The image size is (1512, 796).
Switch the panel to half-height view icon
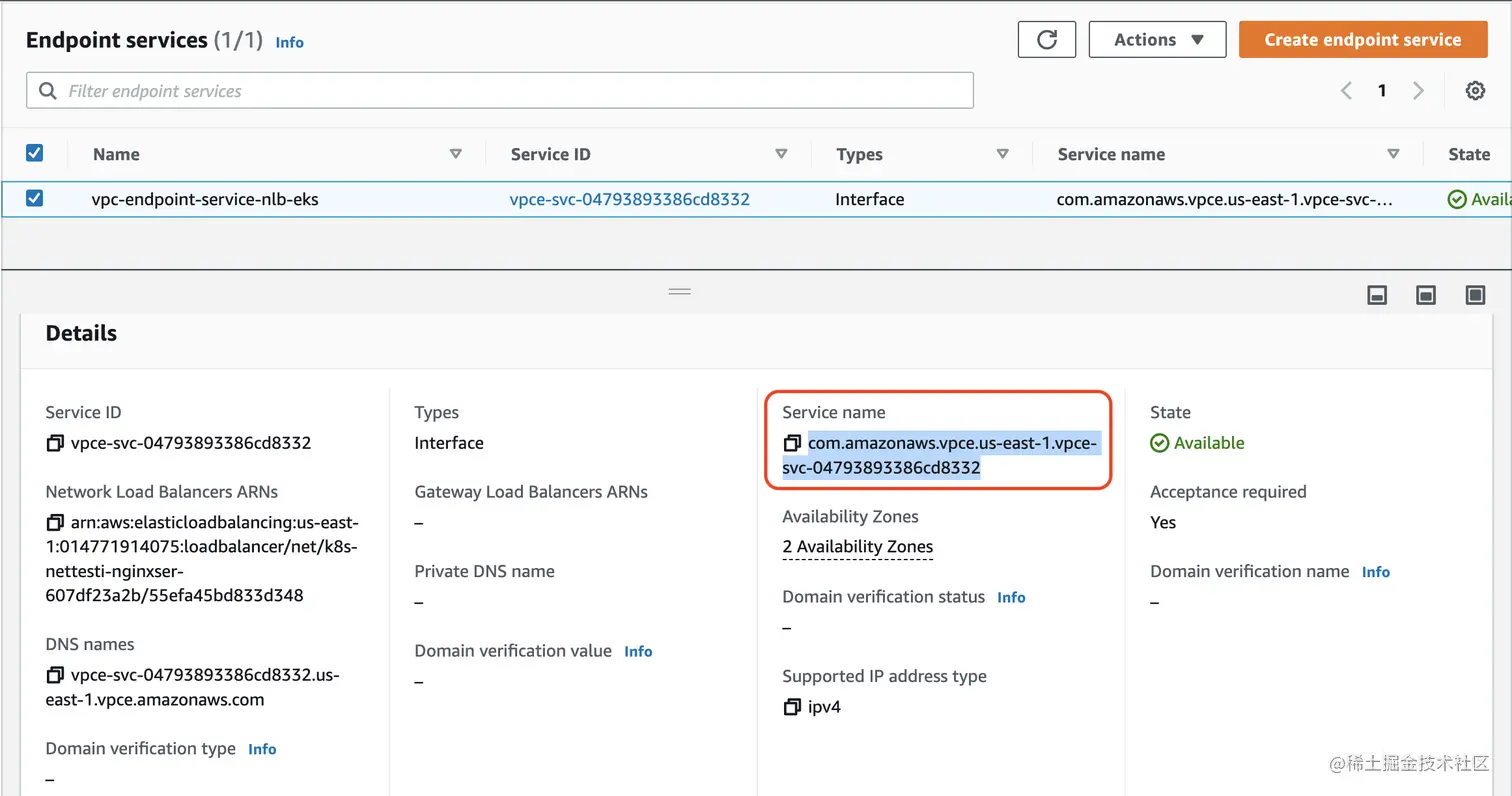1426,295
